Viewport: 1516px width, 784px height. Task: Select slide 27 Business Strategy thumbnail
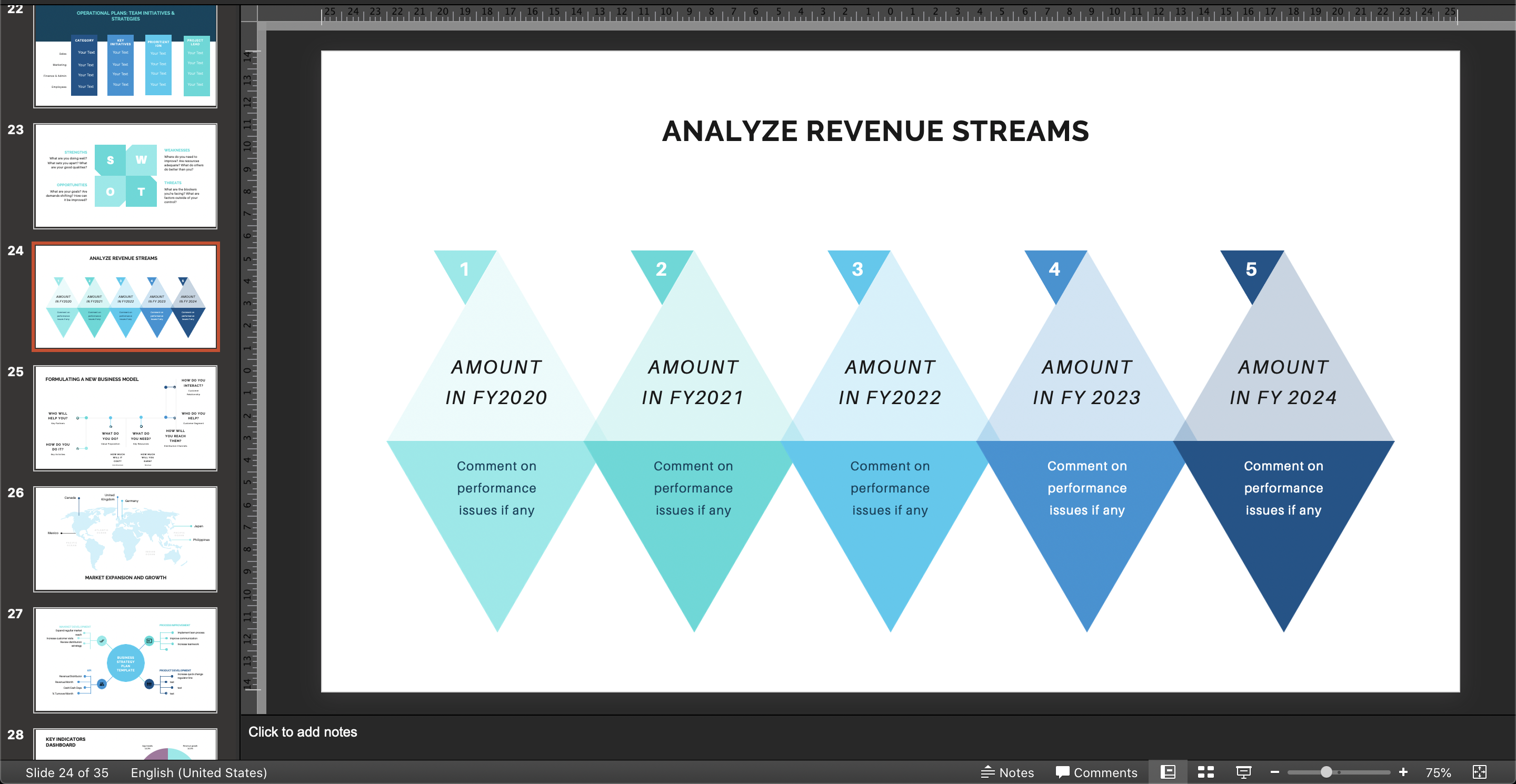[x=125, y=660]
